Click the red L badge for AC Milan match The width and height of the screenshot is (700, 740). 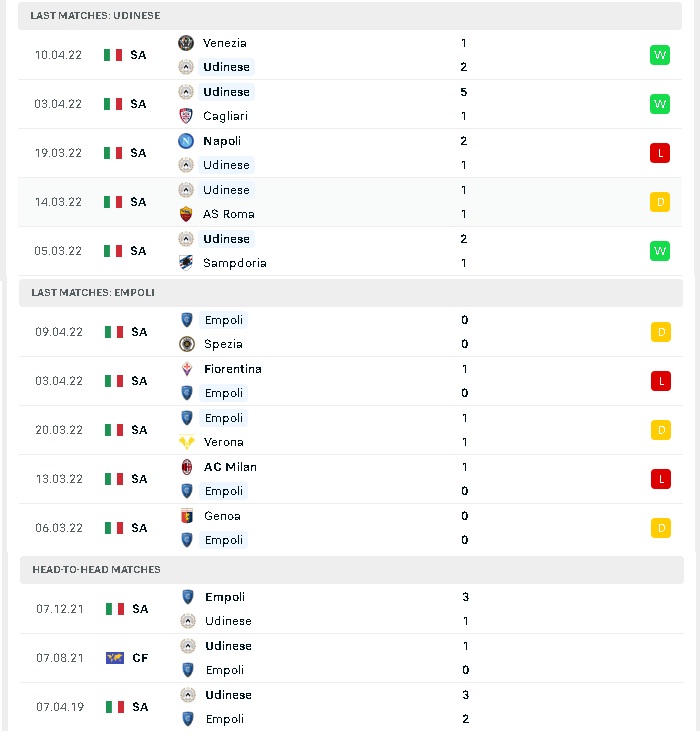[661, 479]
